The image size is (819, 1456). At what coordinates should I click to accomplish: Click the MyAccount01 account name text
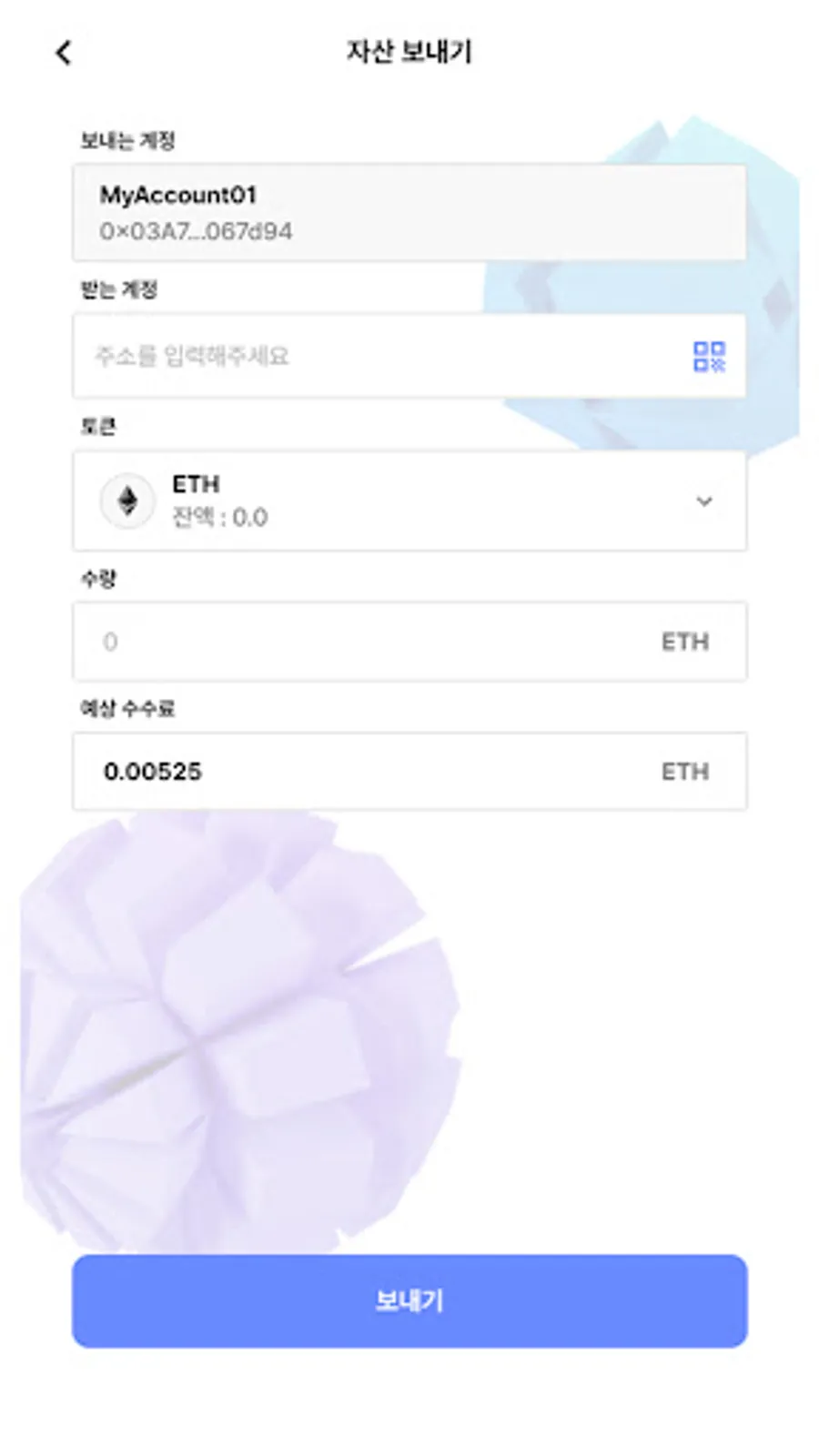tap(178, 195)
